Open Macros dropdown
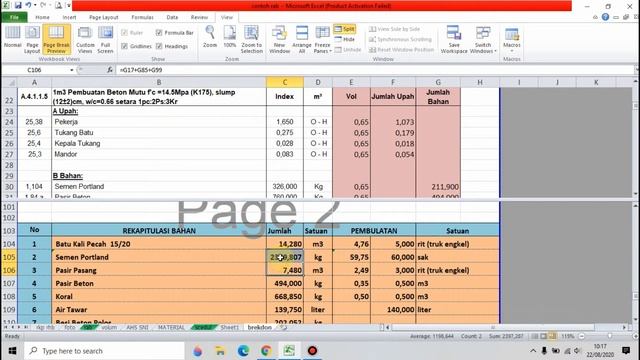This screenshot has width=640, height=360. point(511,40)
